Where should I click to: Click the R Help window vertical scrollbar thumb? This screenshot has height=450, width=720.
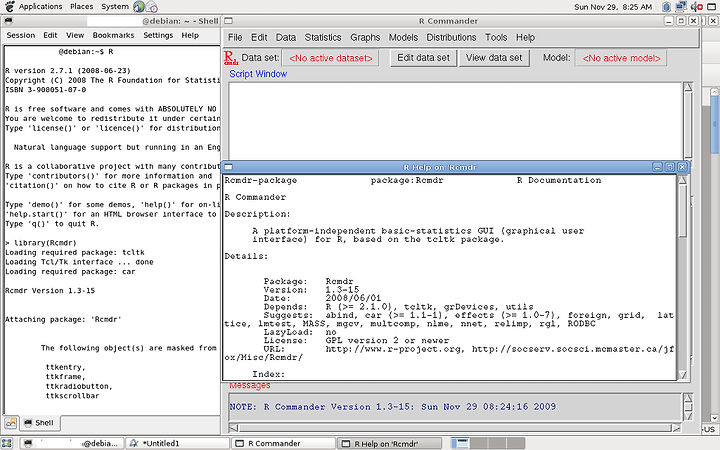pyautogui.click(x=682, y=211)
